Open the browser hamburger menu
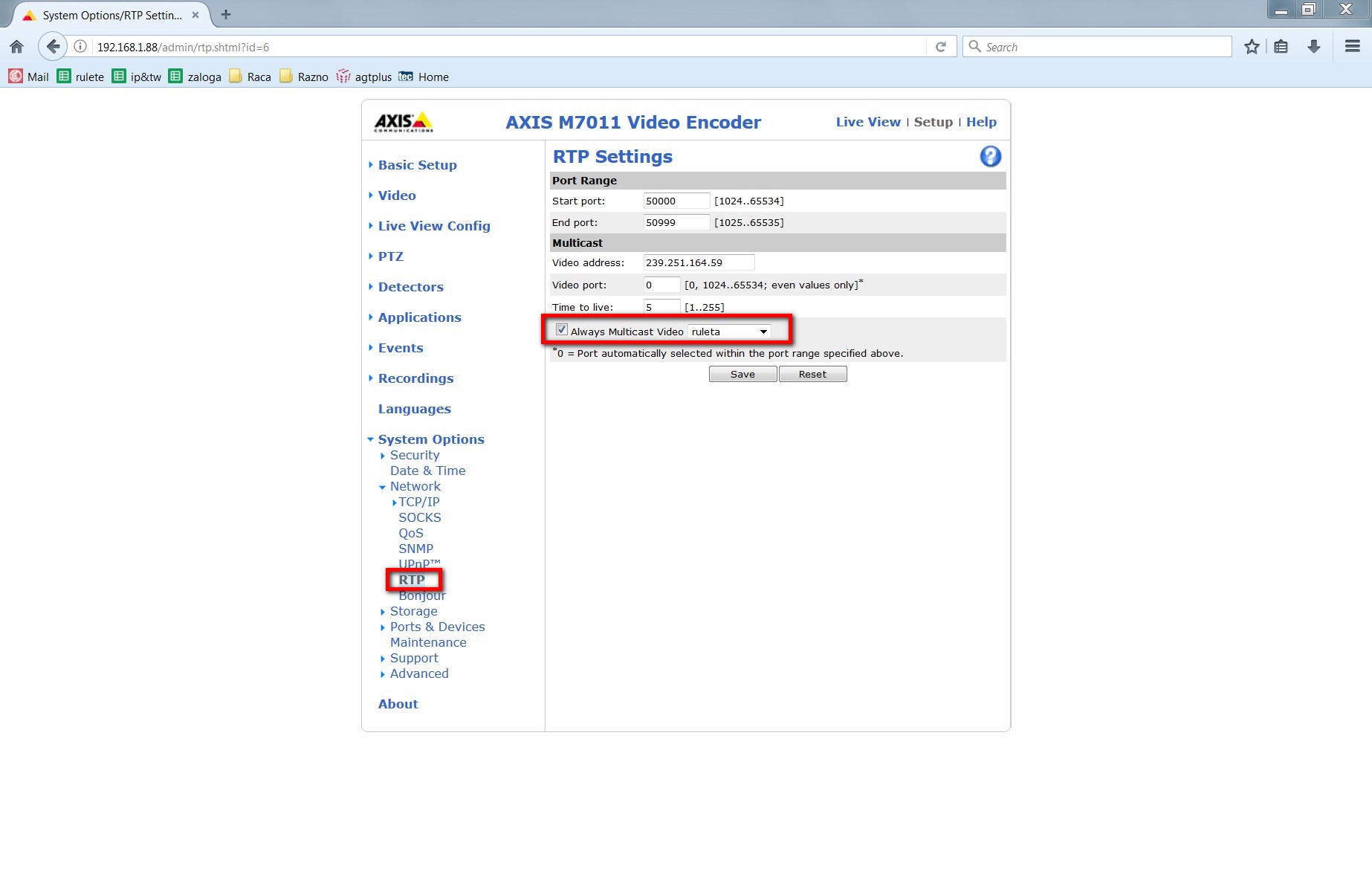 [1353, 47]
